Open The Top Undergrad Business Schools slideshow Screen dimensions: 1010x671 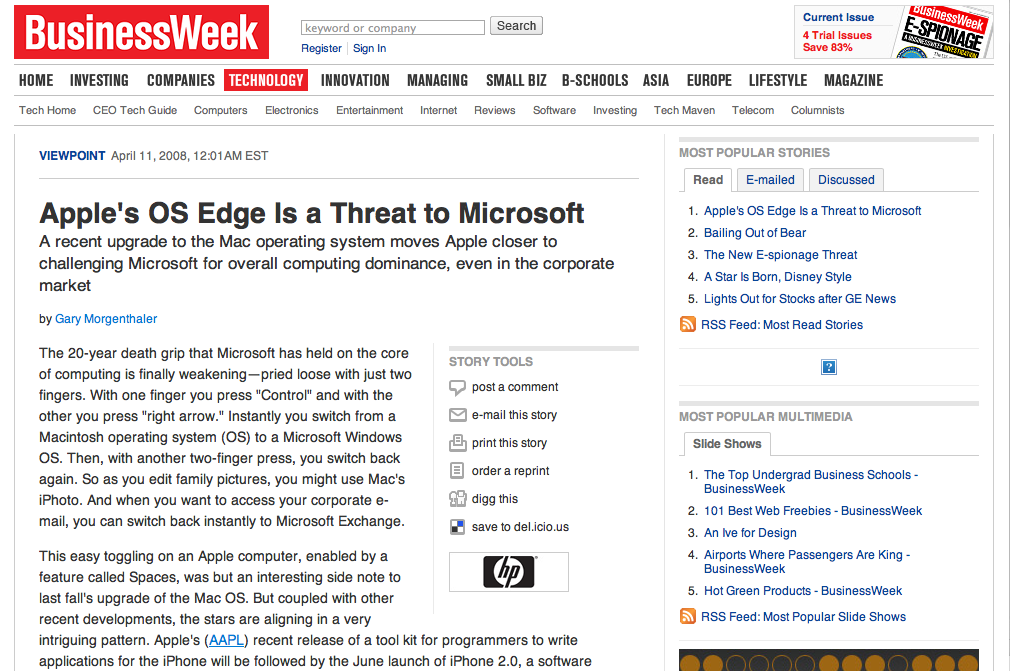(811, 482)
